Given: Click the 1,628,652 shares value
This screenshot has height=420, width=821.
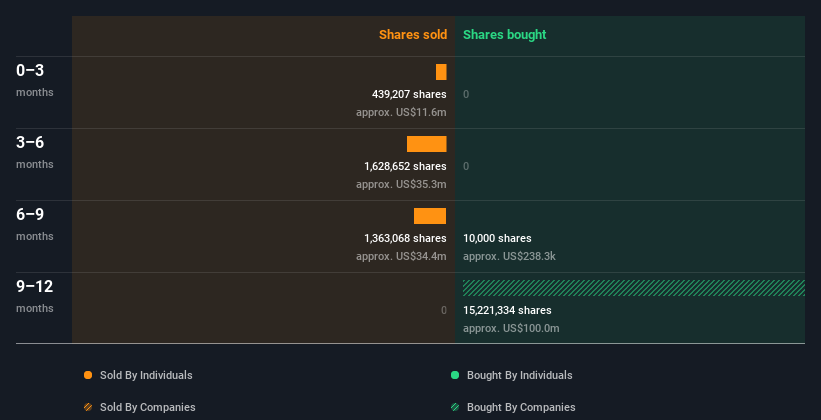Looking at the screenshot, I should (x=405, y=166).
